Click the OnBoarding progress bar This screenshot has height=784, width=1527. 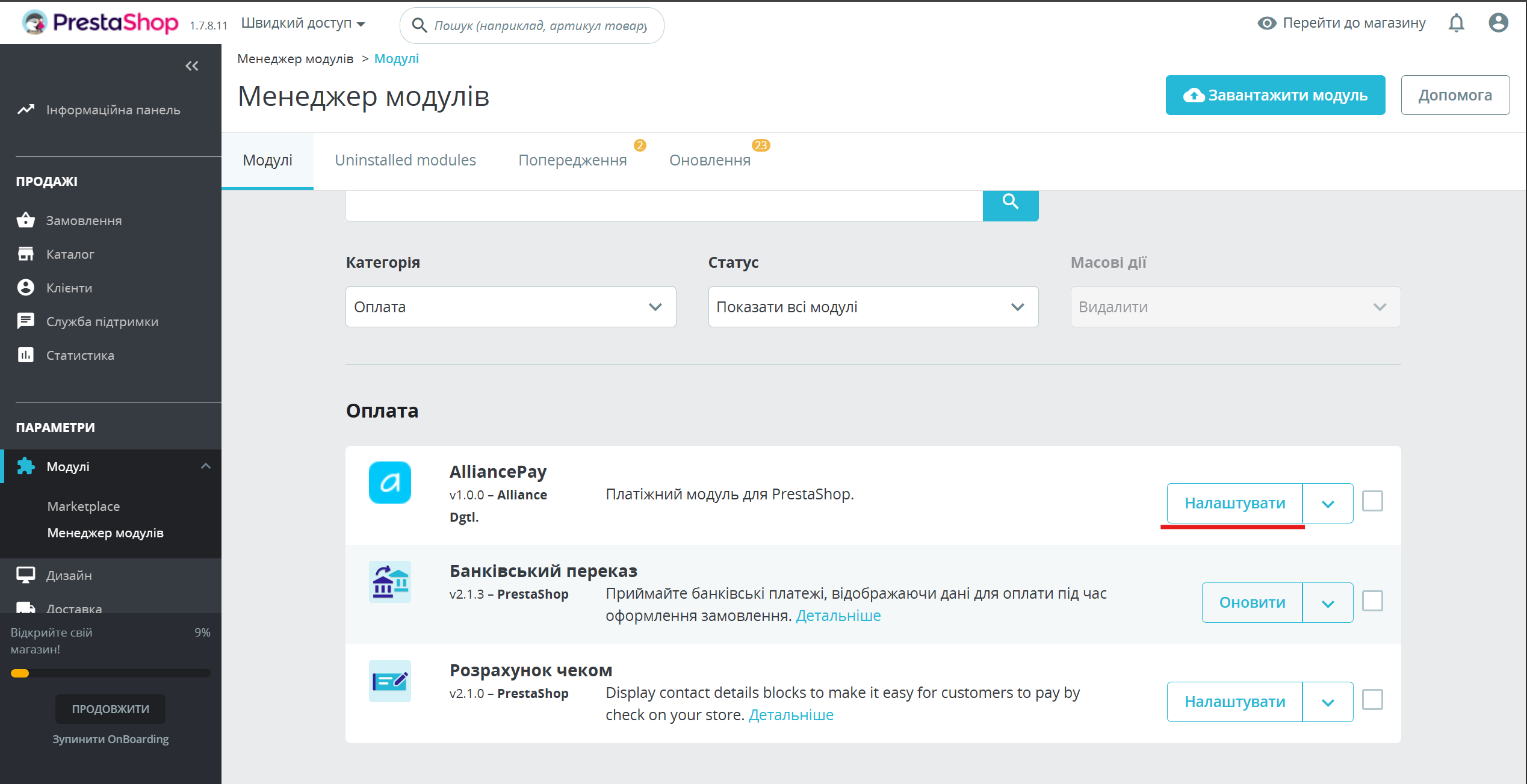(x=110, y=673)
